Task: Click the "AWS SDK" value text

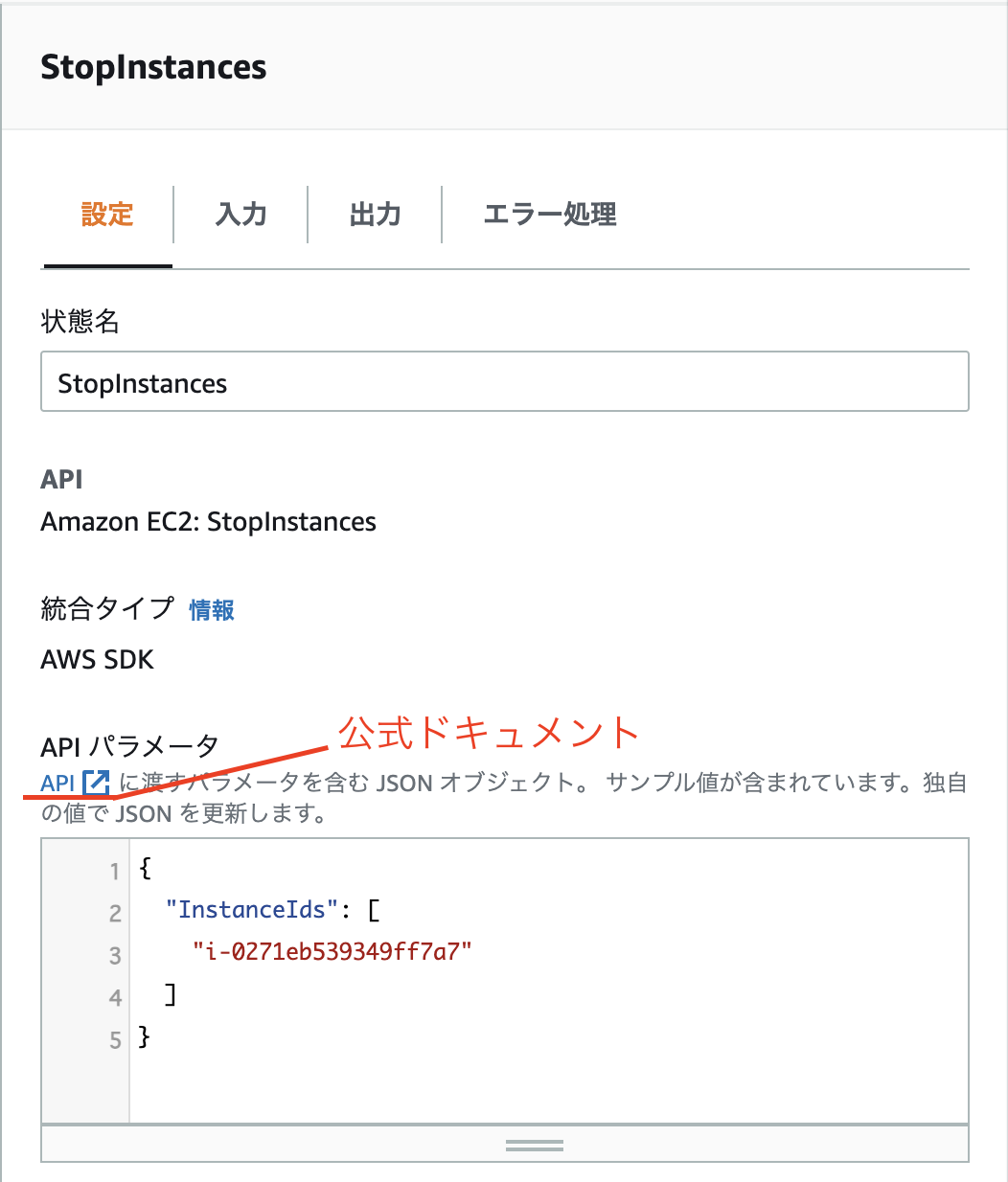Action: pyautogui.click(x=98, y=660)
